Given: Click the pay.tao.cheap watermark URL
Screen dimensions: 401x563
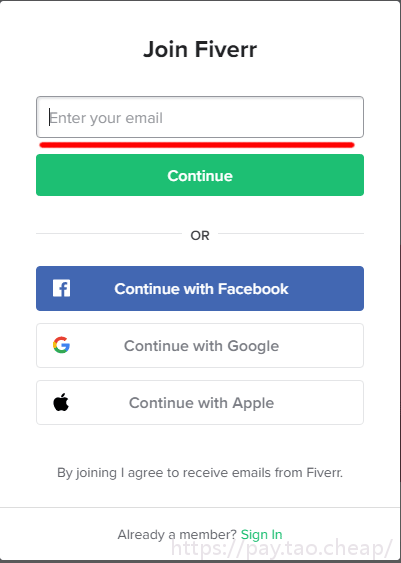Looking at the screenshot, I should coord(282,548).
